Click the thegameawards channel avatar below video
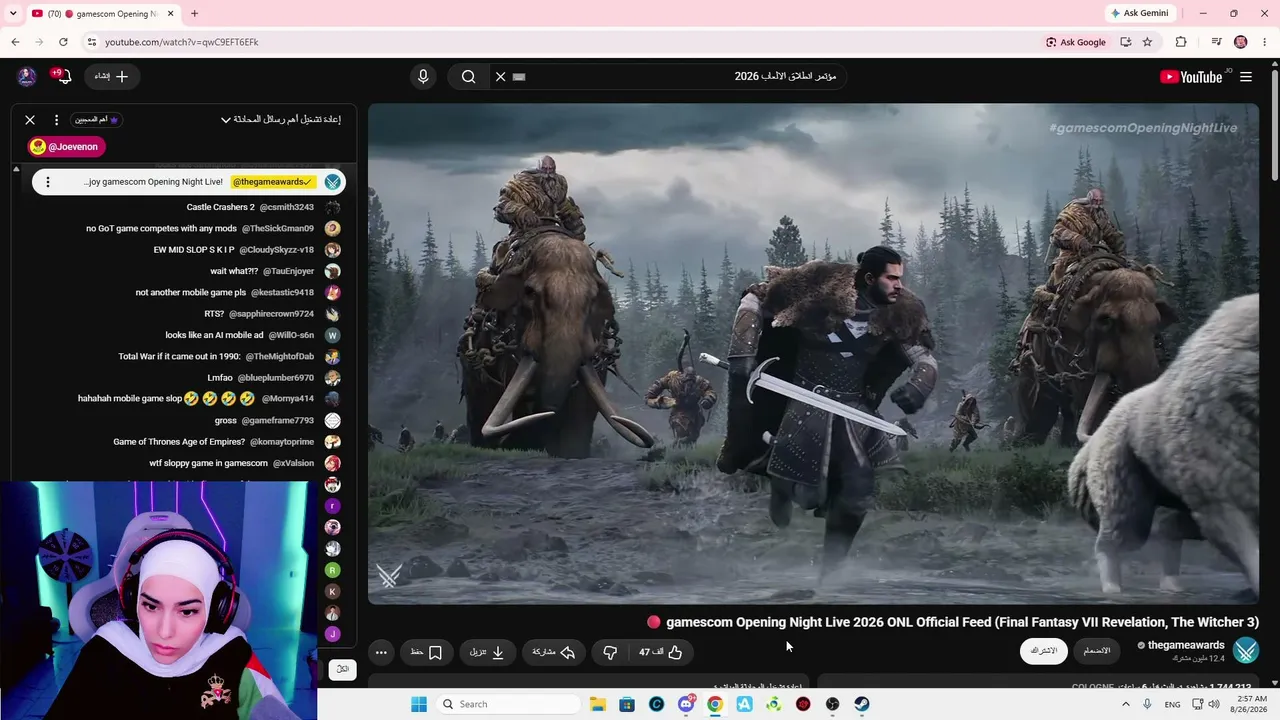The image size is (1280, 720). coord(1246,651)
